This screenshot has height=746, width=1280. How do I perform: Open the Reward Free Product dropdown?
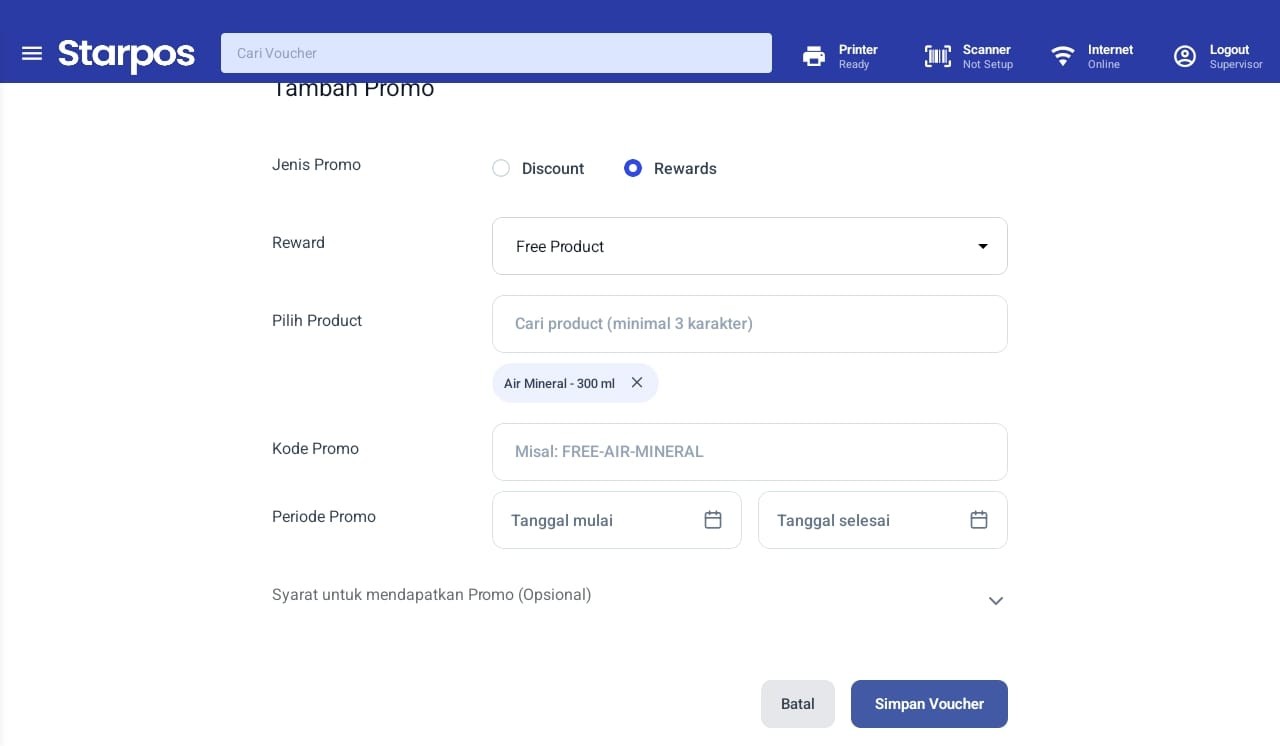pyautogui.click(x=750, y=246)
